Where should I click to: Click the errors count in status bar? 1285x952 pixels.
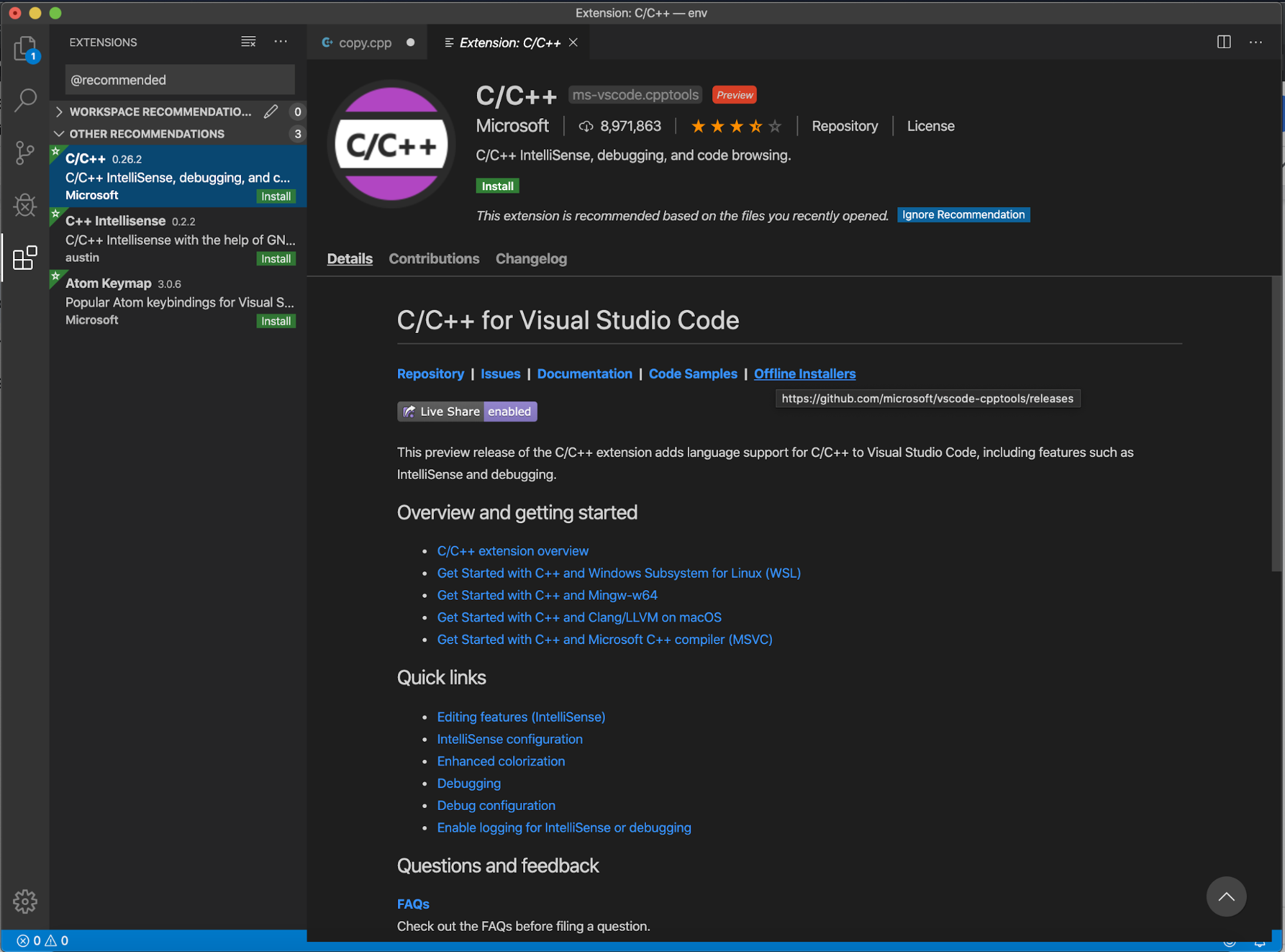(x=29, y=940)
